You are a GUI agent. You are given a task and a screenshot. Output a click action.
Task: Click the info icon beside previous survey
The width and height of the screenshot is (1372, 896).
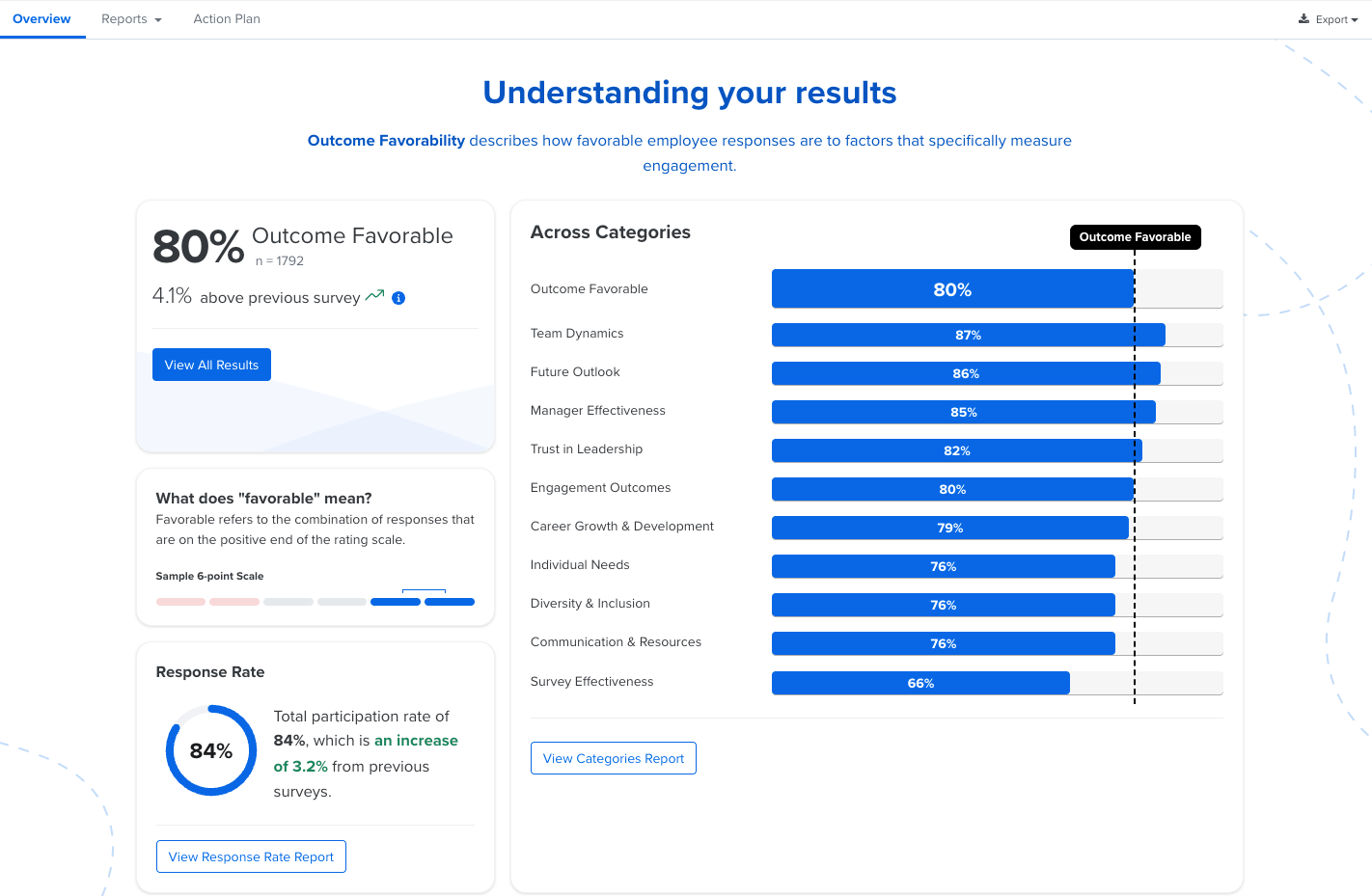[398, 298]
